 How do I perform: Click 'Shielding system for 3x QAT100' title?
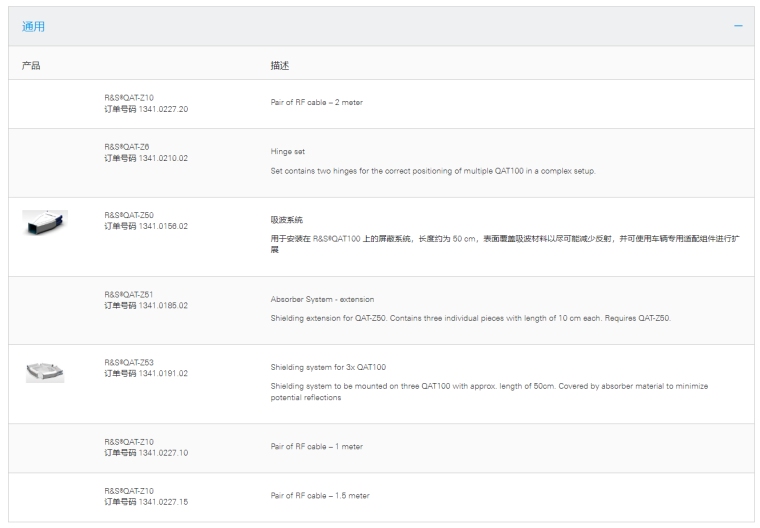click(x=330, y=367)
